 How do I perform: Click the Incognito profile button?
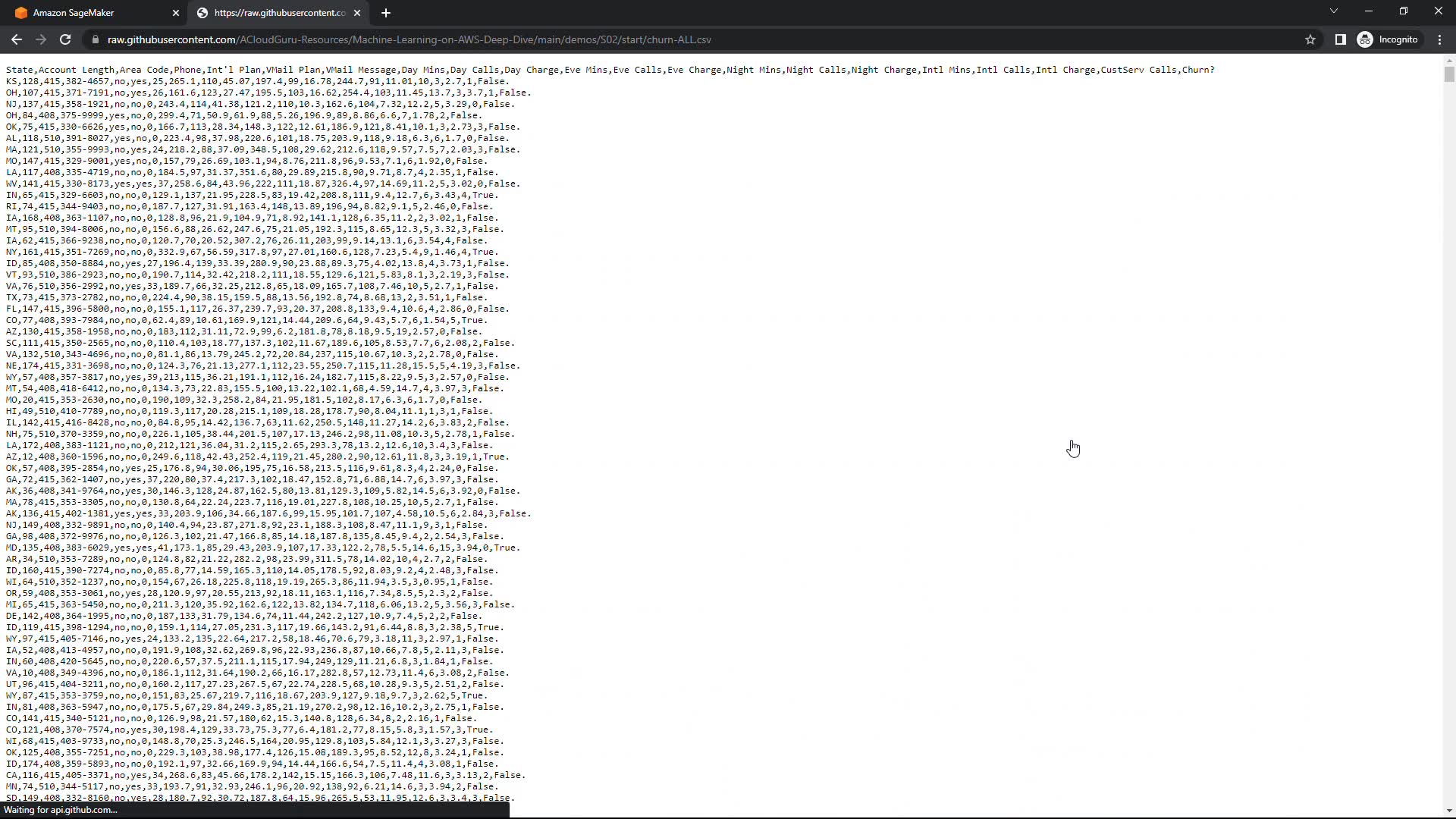pos(1388,39)
